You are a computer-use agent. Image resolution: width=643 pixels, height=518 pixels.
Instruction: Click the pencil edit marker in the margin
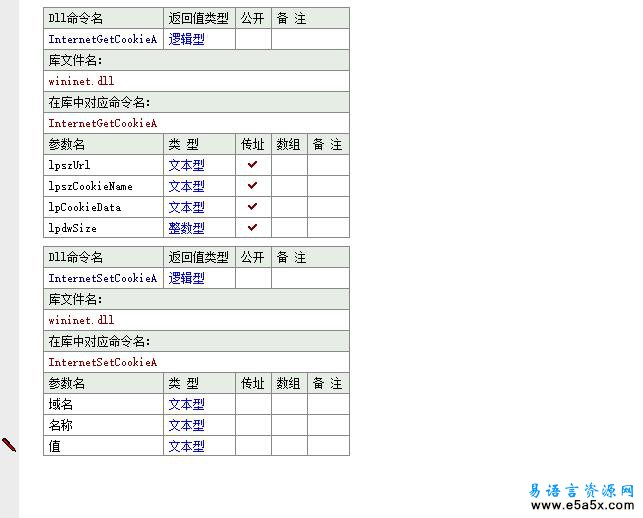click(x=9, y=445)
